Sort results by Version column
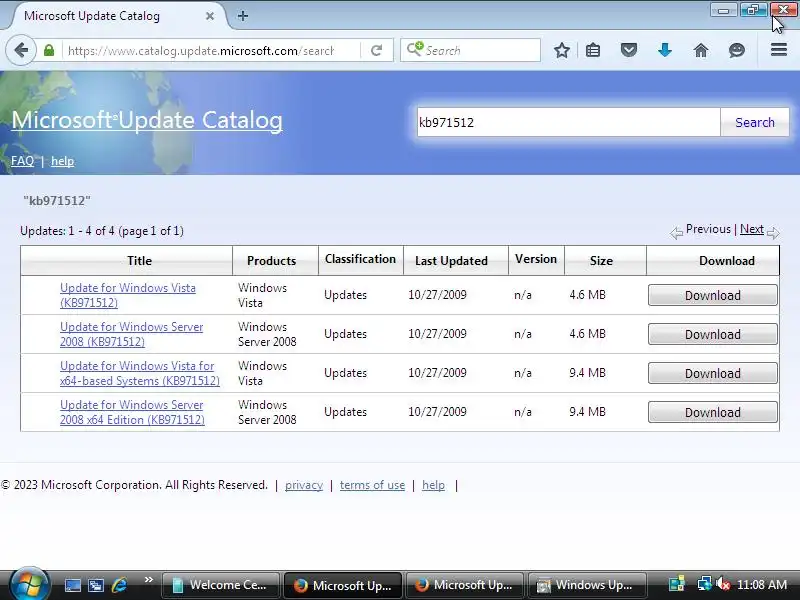This screenshot has height=600, width=800. click(536, 259)
